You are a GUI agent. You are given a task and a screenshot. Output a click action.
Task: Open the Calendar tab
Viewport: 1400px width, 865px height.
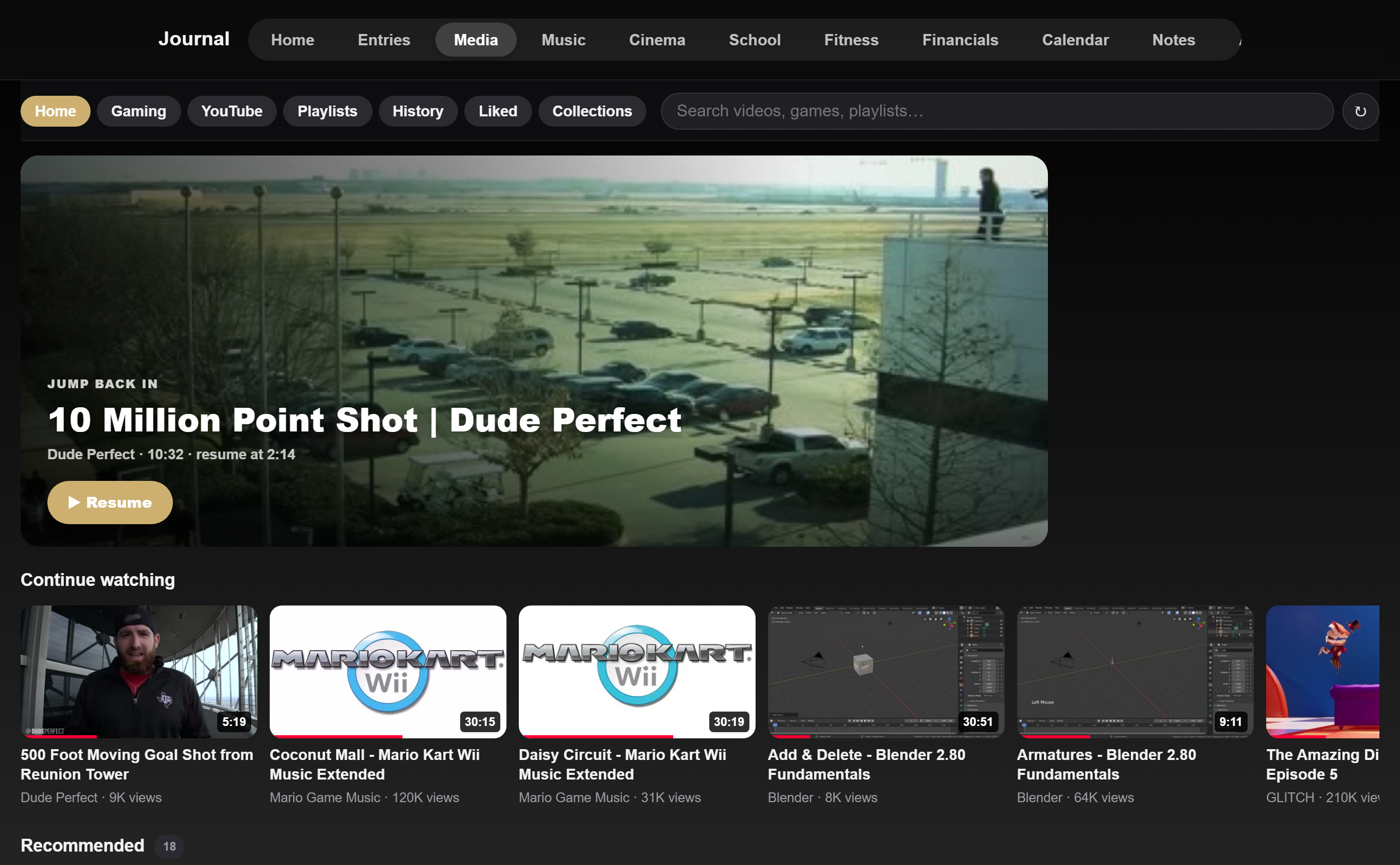tap(1075, 40)
